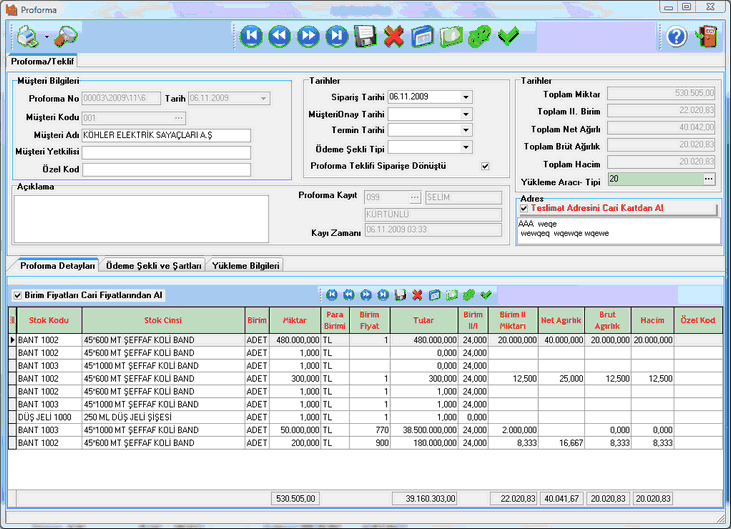Switch to Ödeme Şekli ve Şartları tab
The width and height of the screenshot is (731, 529).
point(153,265)
